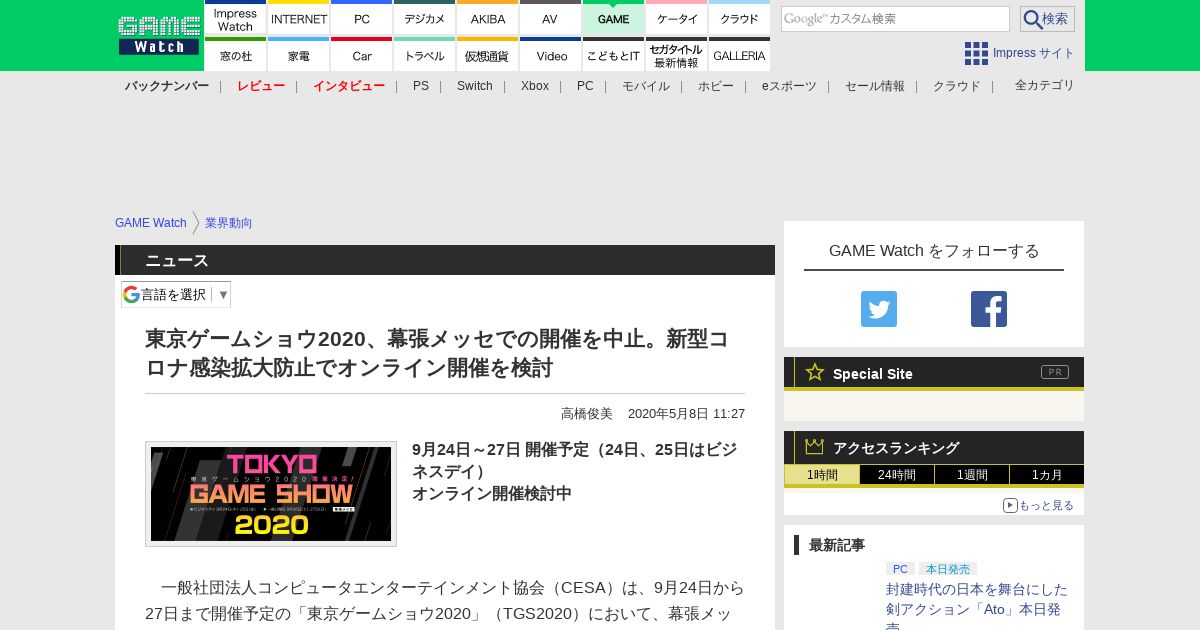The height and width of the screenshot is (630, 1200).
Task: Select 24時間 ranking tab
Action: coord(897,475)
